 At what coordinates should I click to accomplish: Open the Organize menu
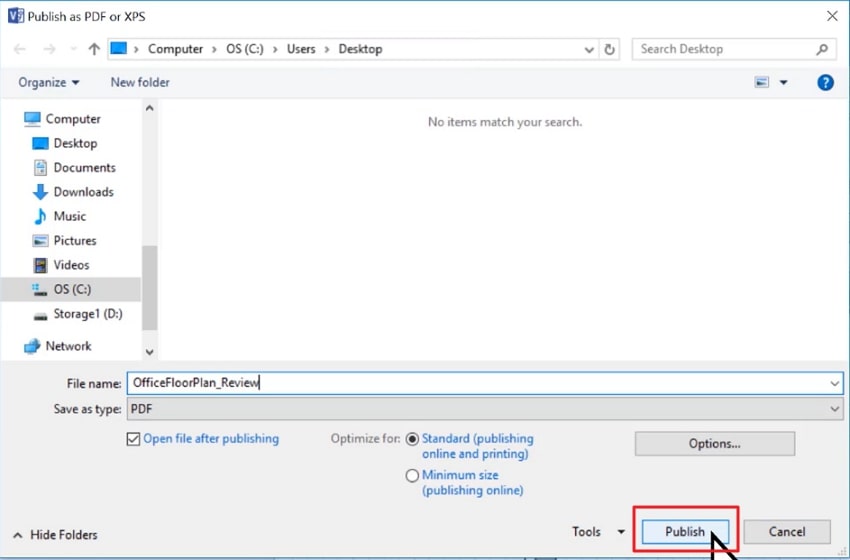49,82
